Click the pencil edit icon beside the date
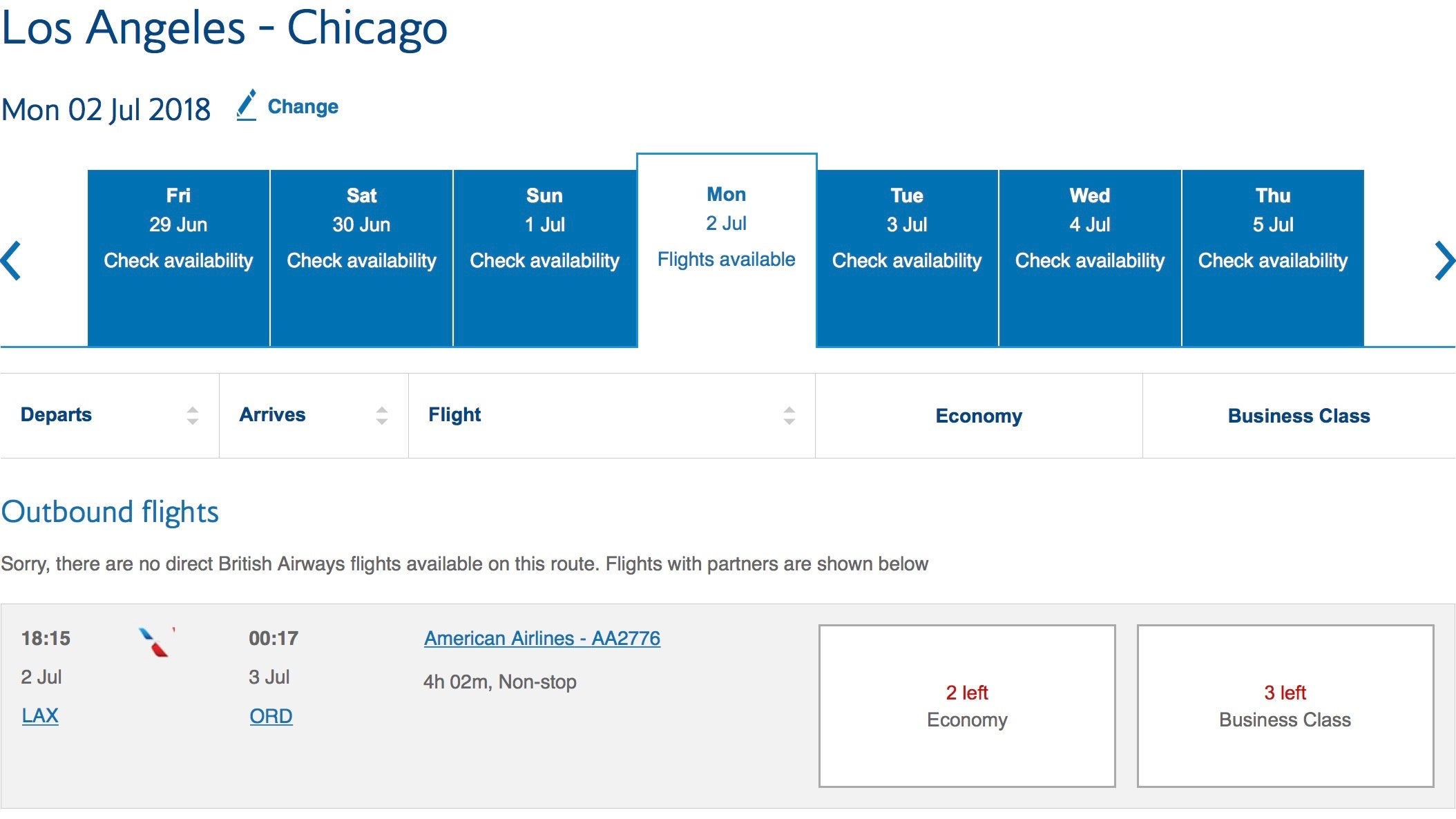Viewport: 1456px width, 819px height. point(247,106)
